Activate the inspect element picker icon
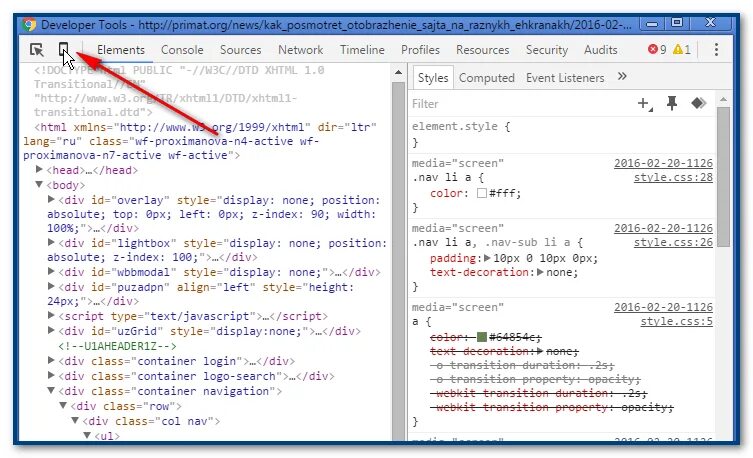 (x=36, y=49)
